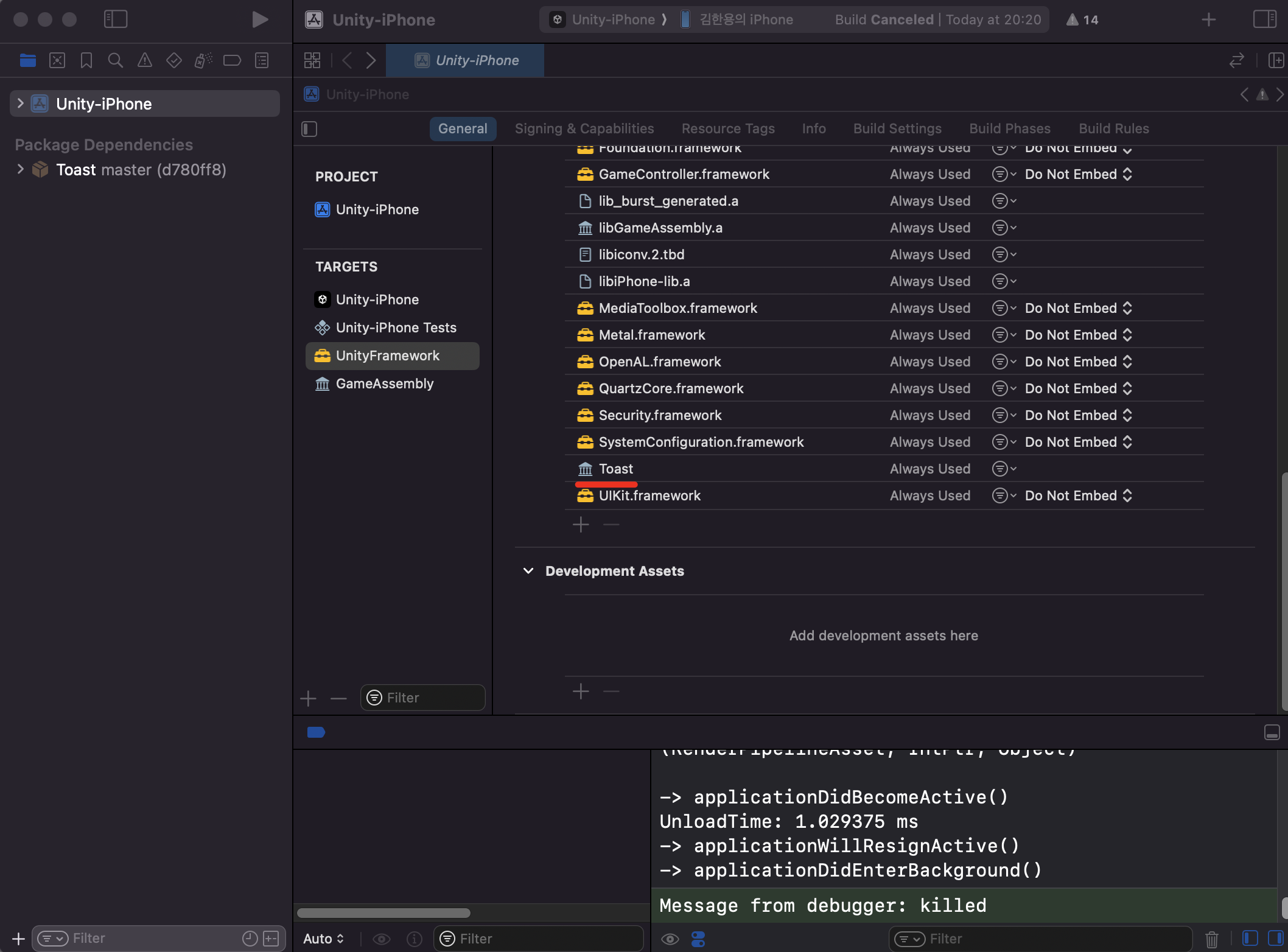Open the Breakpoint navigator icon
The width and height of the screenshot is (1288, 952).
[233, 60]
